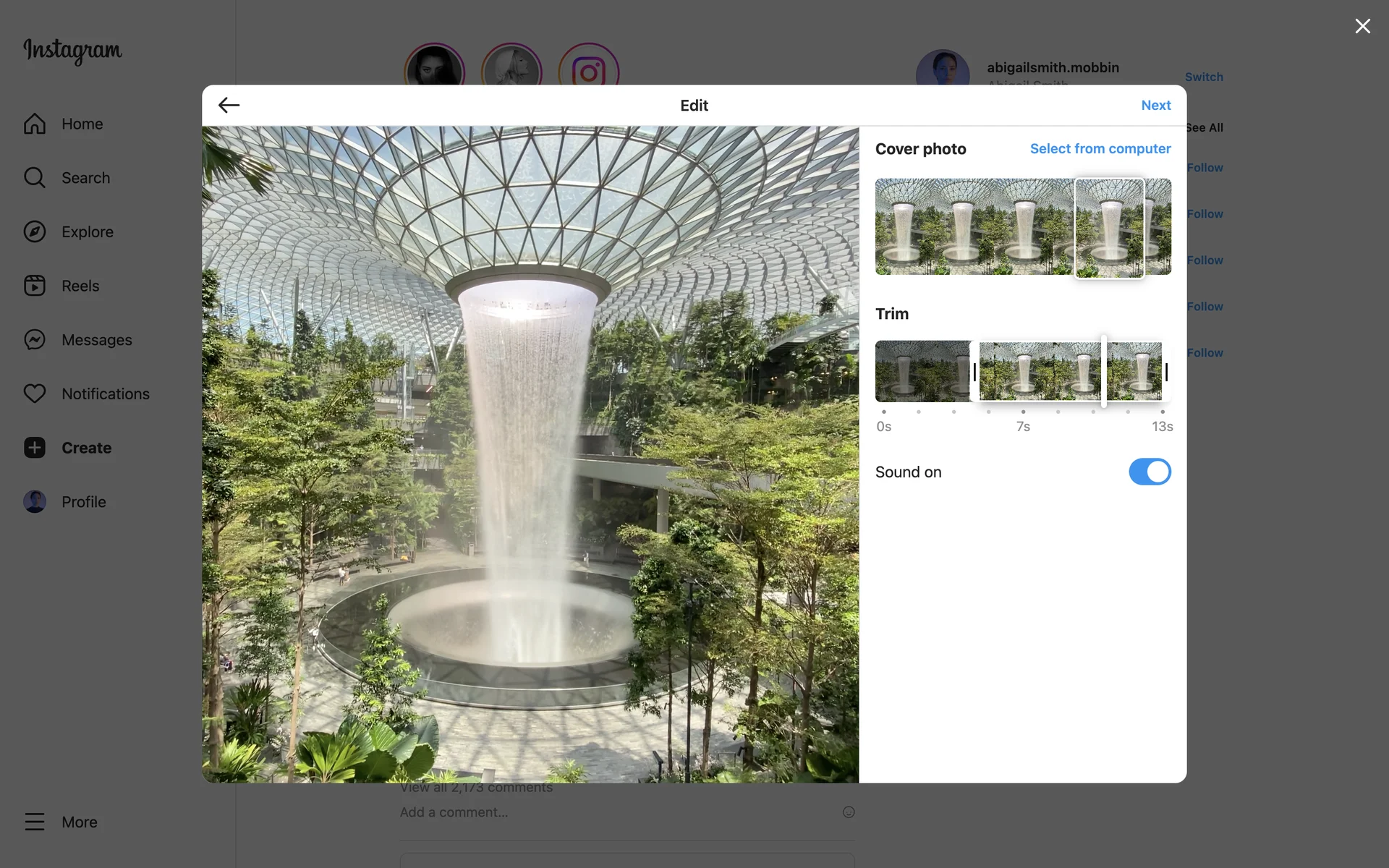This screenshot has height=868, width=1389.
Task: Close the create post overlay
Action: click(x=1362, y=26)
